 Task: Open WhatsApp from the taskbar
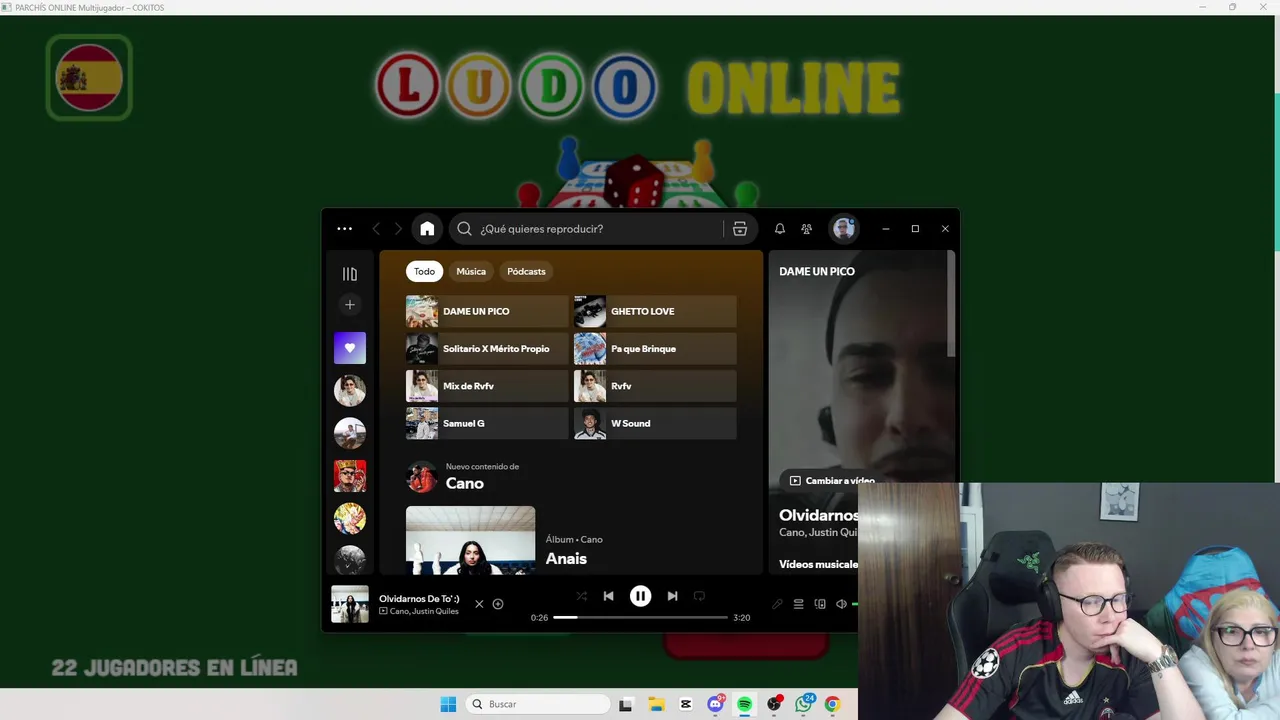[804, 704]
